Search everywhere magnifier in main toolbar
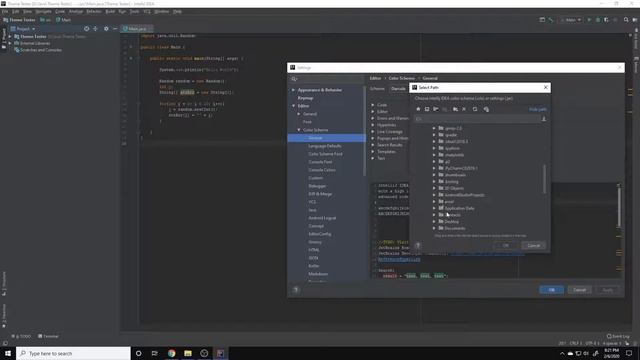The height and width of the screenshot is (360, 640). coord(626,20)
